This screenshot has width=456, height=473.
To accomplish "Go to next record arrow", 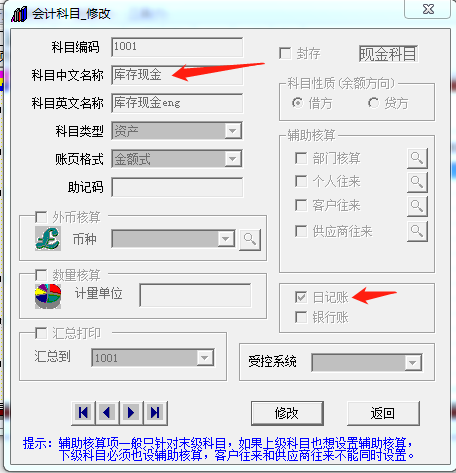I will click(131, 413).
